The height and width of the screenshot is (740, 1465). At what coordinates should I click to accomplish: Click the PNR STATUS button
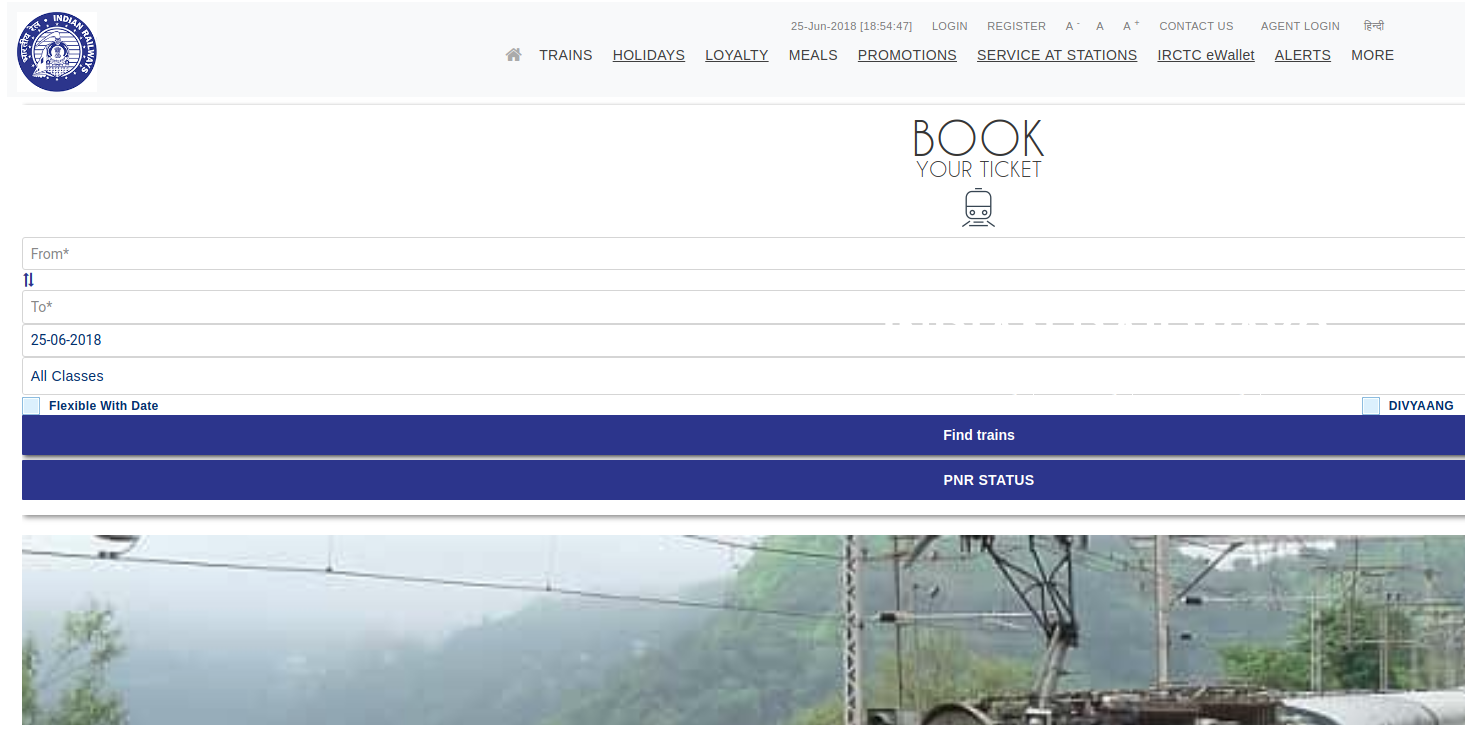743,480
